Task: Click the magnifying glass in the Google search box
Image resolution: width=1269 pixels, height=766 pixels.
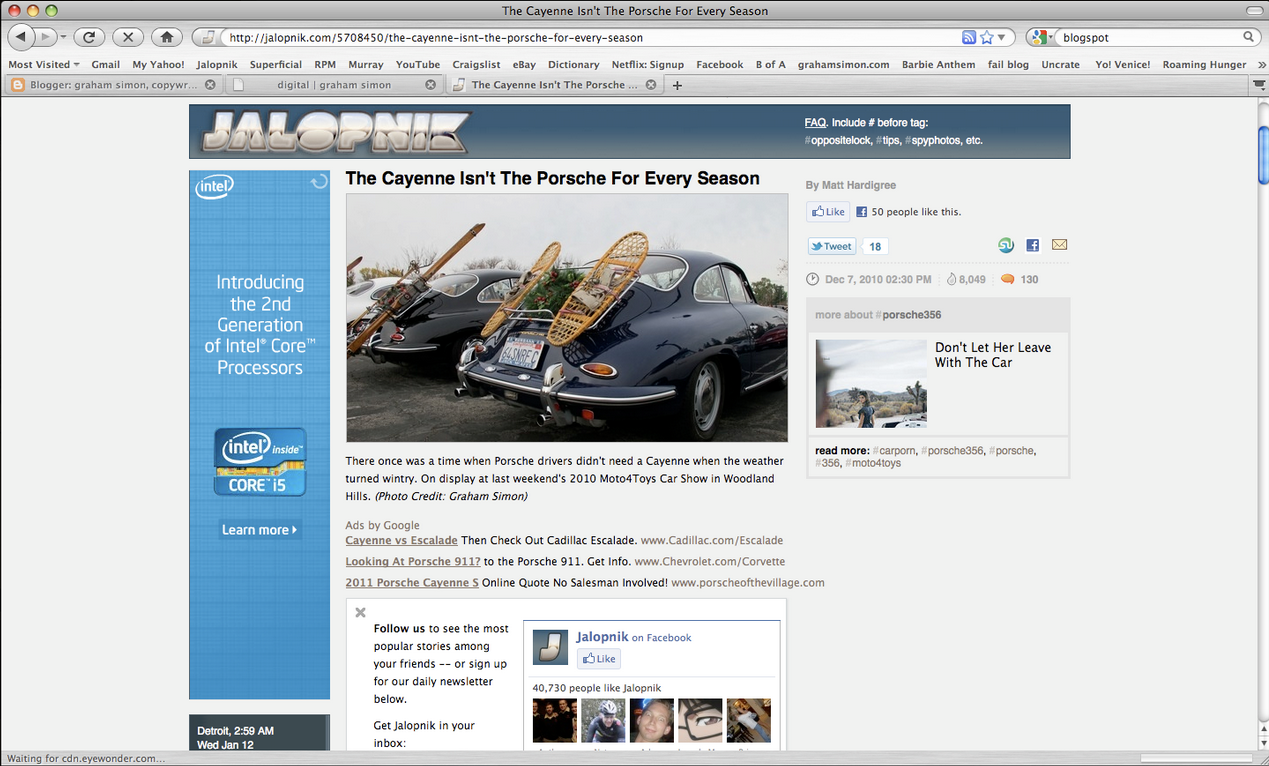Action: [x=1247, y=36]
